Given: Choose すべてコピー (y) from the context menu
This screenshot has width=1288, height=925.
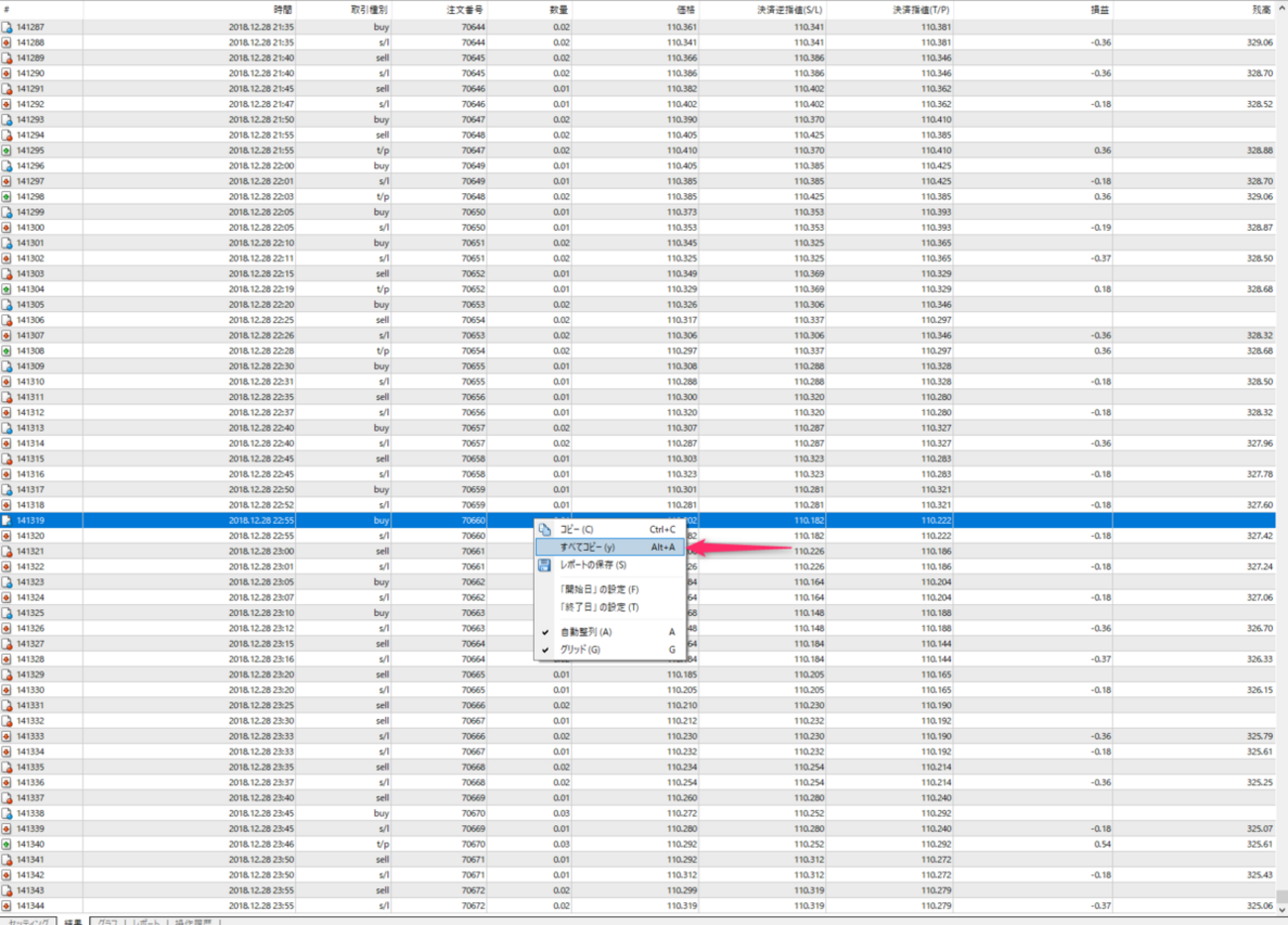Looking at the screenshot, I should (x=609, y=547).
